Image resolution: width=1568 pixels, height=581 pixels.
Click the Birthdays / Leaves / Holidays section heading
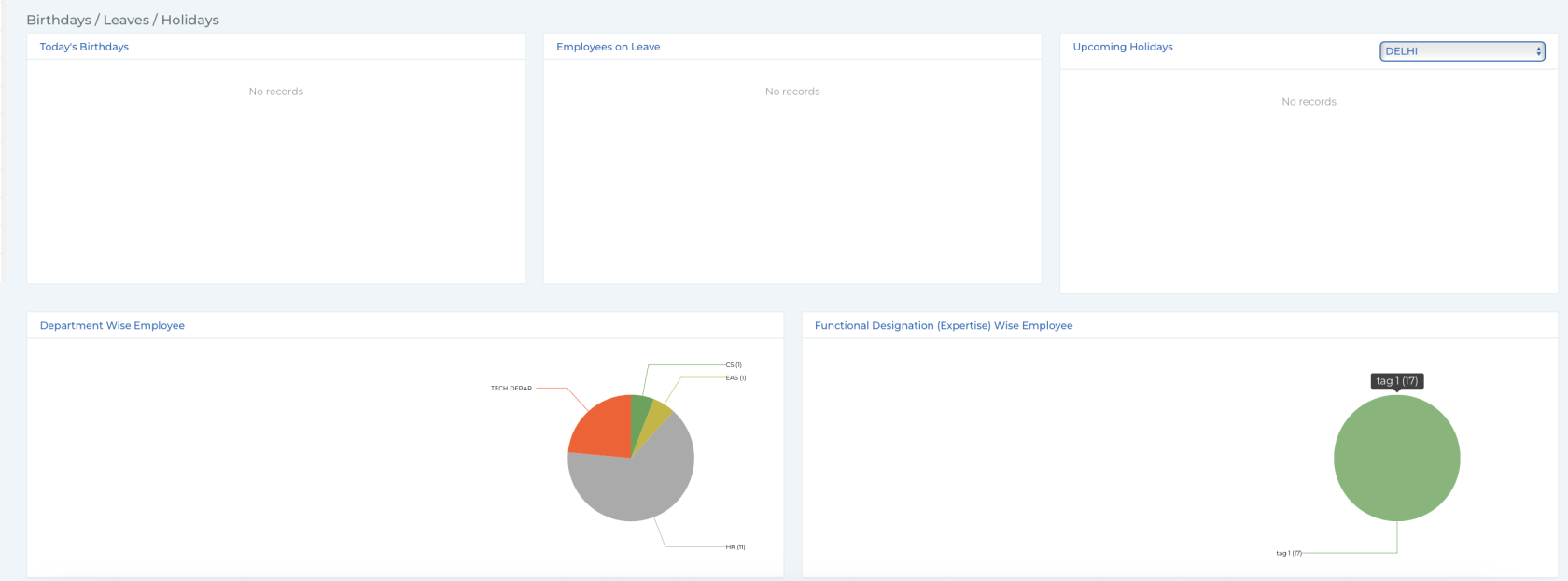(x=122, y=20)
